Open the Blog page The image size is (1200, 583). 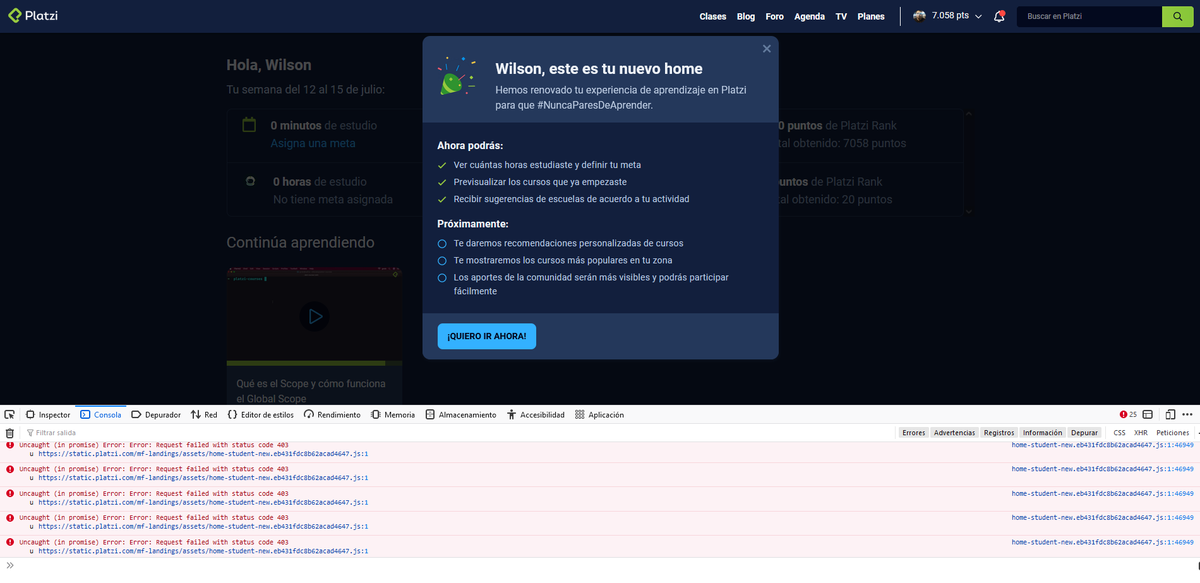(x=746, y=16)
